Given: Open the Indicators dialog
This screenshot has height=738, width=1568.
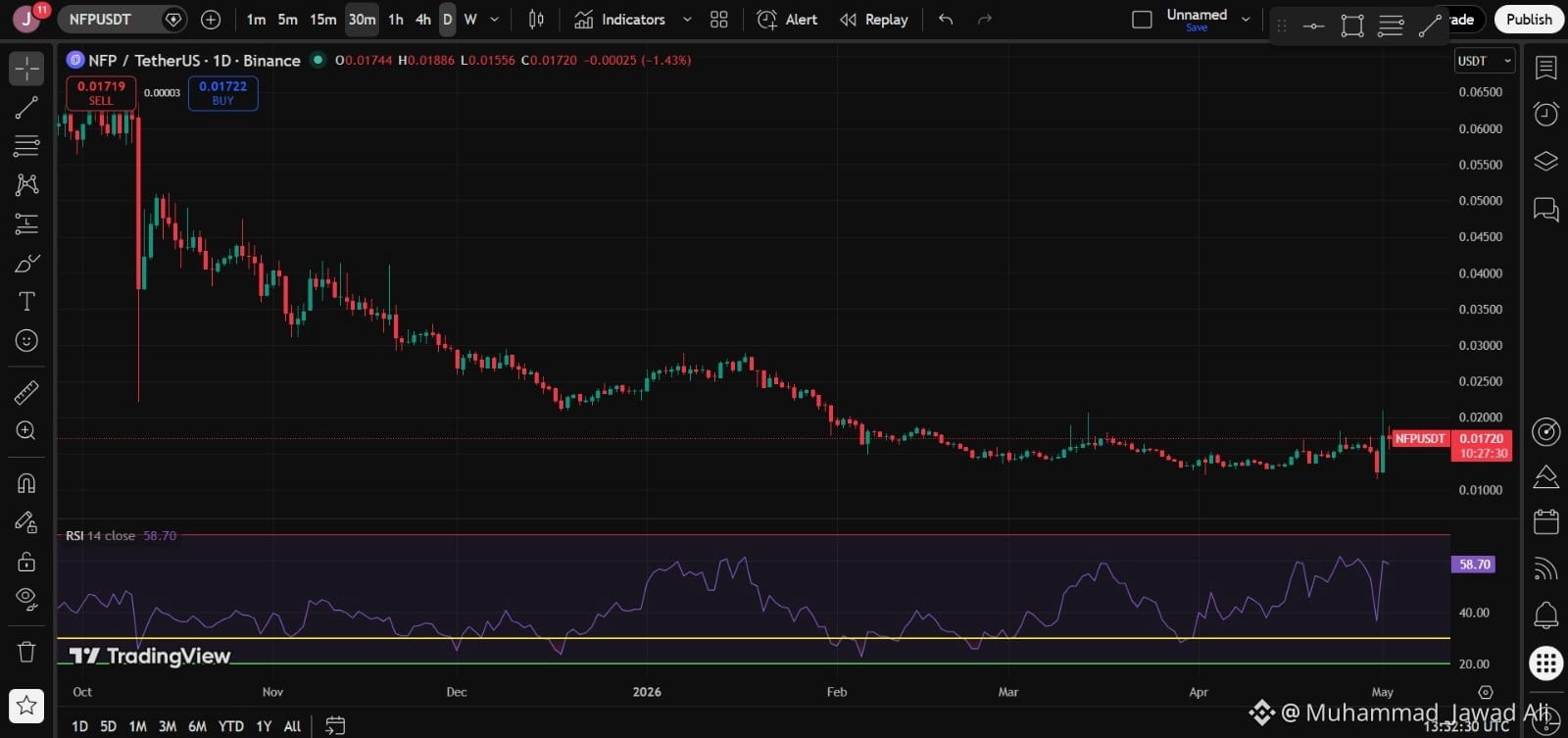Looking at the screenshot, I should click(x=619, y=20).
